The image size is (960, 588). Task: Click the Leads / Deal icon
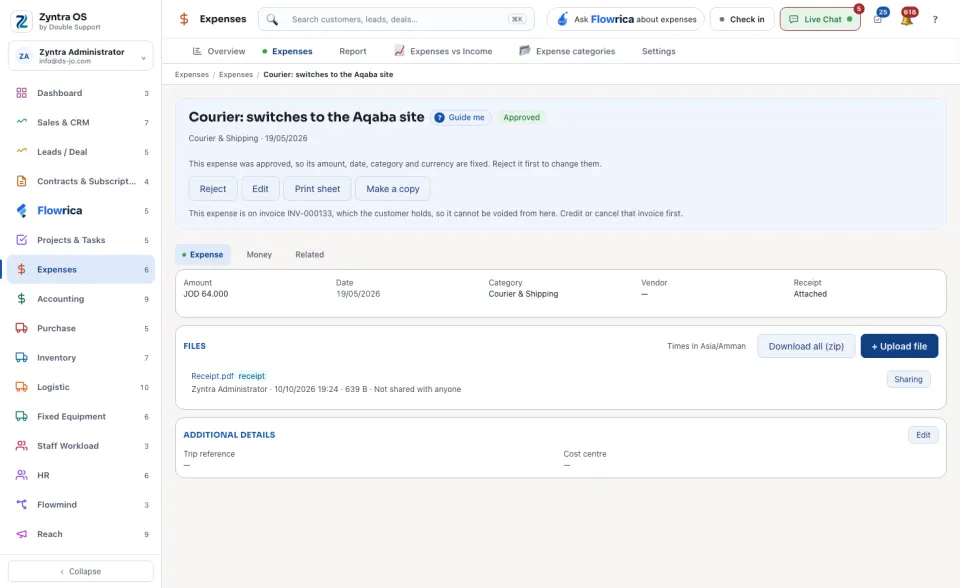click(21, 151)
